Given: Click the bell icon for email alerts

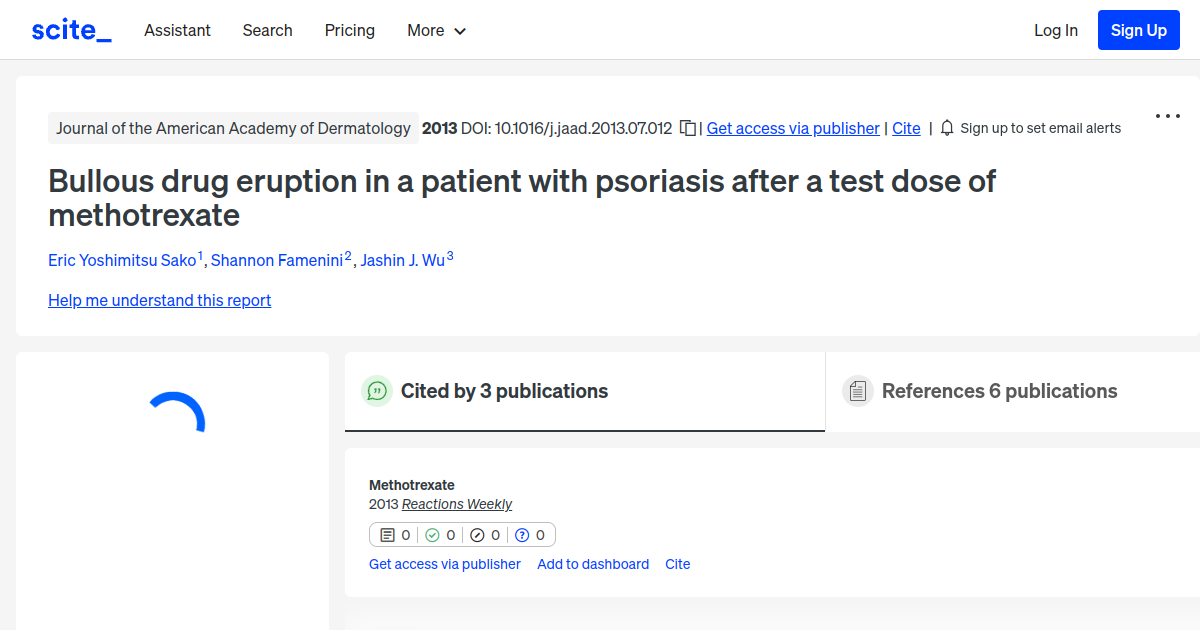Looking at the screenshot, I should click(945, 128).
